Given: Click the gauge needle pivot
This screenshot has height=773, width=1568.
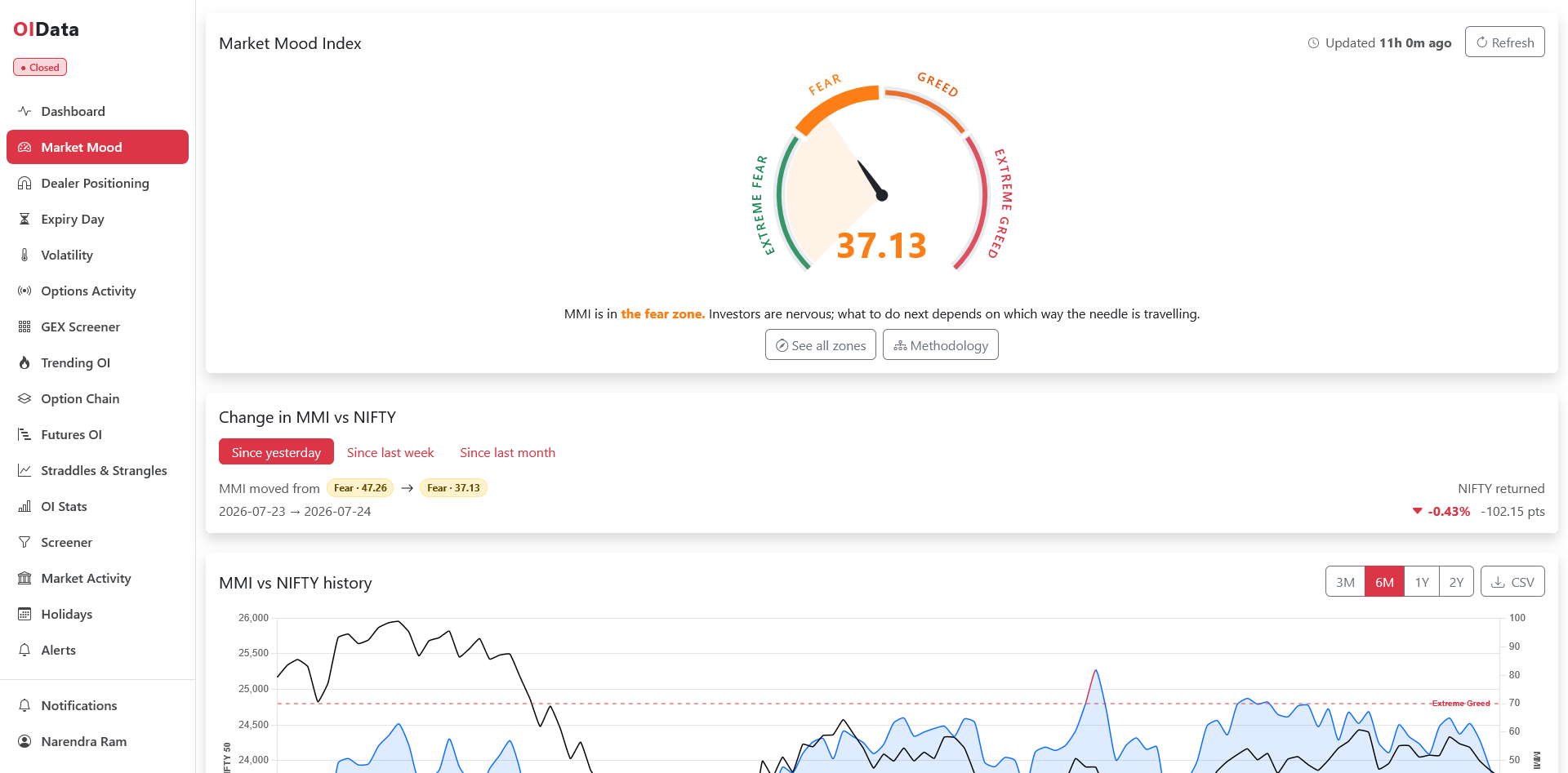Looking at the screenshot, I should pos(882,195).
